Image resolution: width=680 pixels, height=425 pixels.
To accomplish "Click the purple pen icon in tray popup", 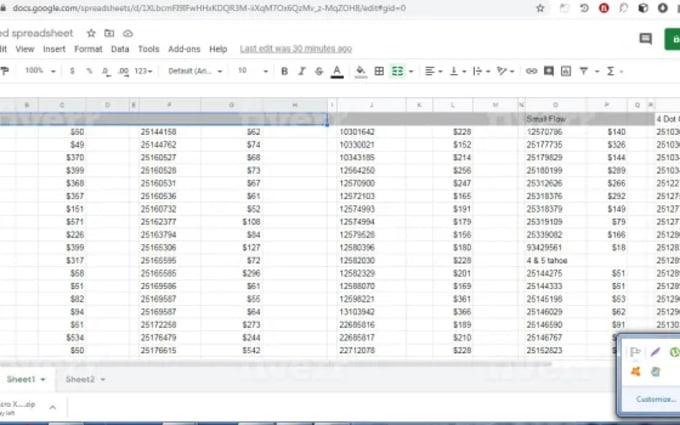I will (x=655, y=352).
